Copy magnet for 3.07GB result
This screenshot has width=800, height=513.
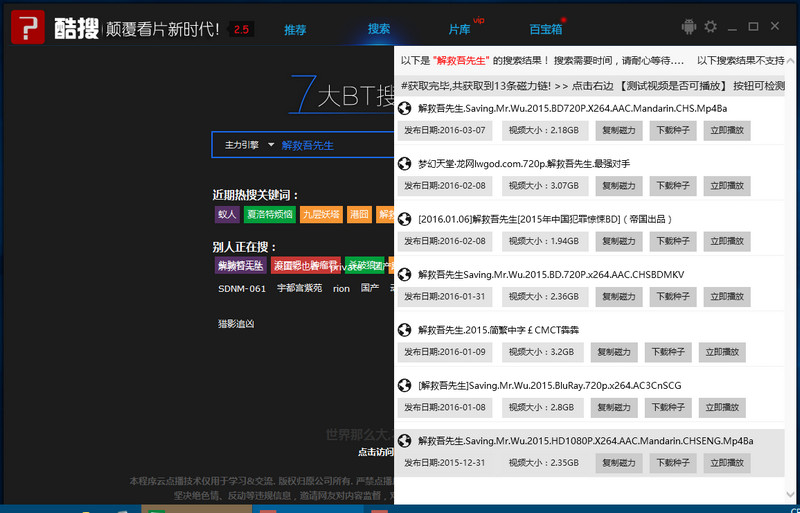pyautogui.click(x=619, y=186)
